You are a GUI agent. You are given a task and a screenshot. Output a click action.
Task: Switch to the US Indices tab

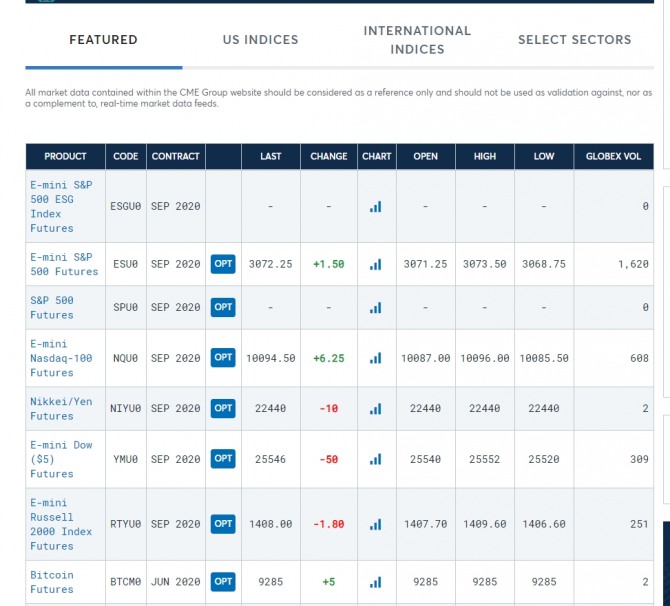pyautogui.click(x=260, y=40)
